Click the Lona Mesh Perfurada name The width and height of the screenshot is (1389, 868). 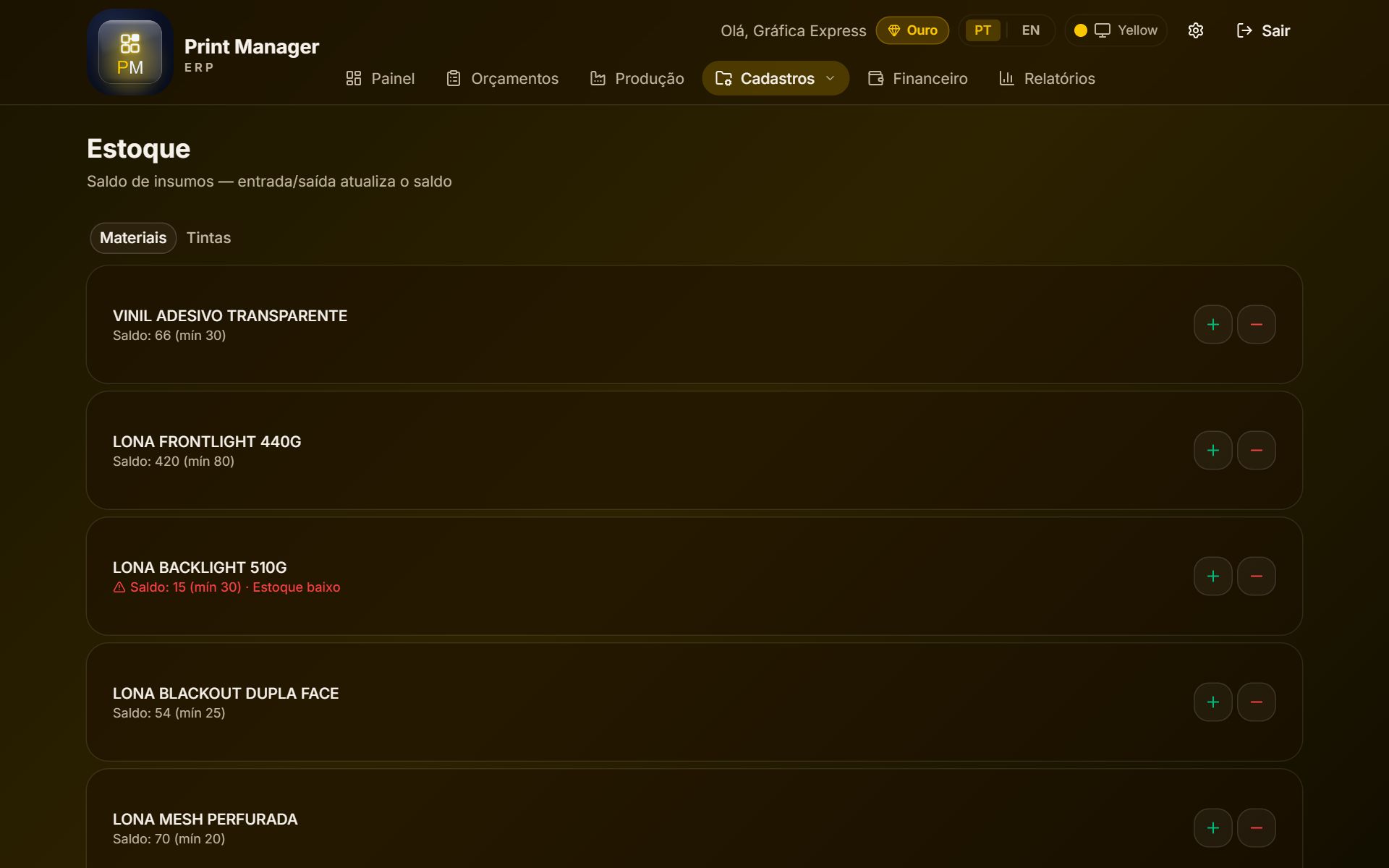tap(205, 820)
